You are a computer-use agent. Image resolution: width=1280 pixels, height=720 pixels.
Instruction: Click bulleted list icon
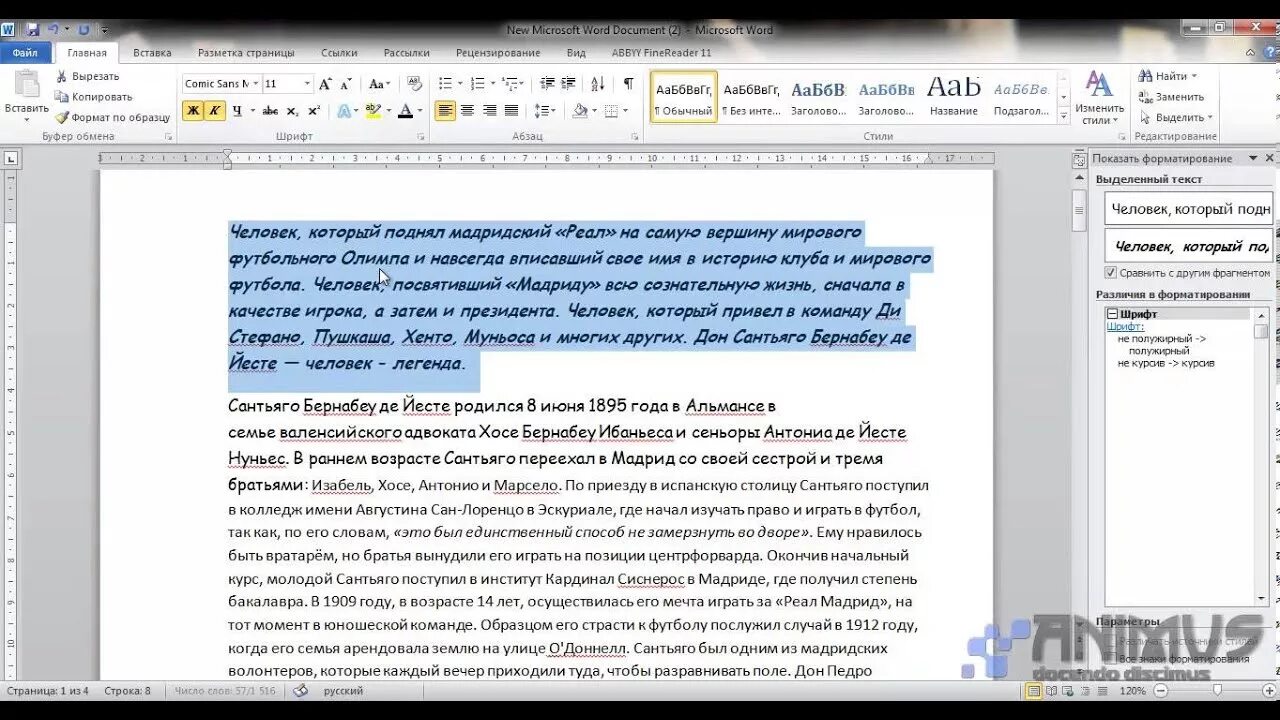(446, 84)
